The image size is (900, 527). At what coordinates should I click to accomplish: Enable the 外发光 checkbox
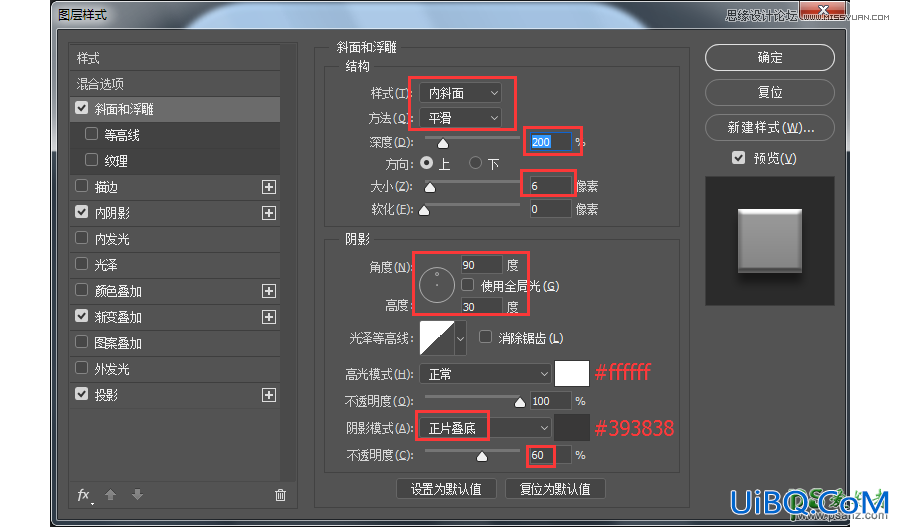[82, 368]
